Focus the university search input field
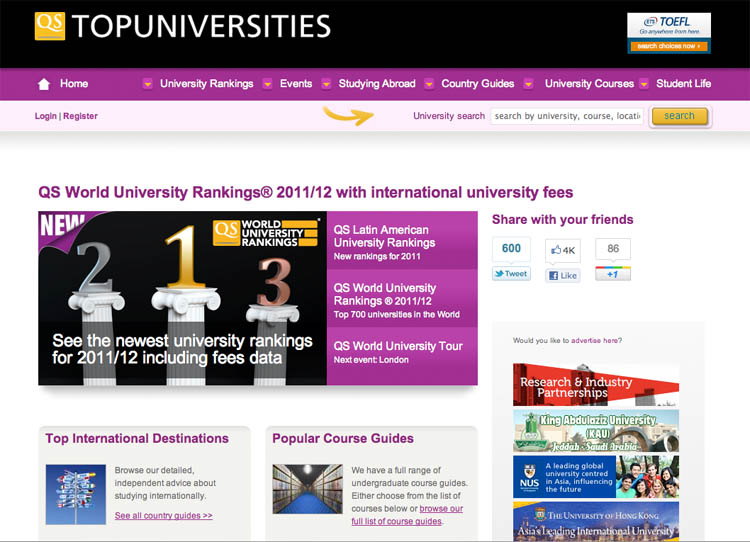 567,116
